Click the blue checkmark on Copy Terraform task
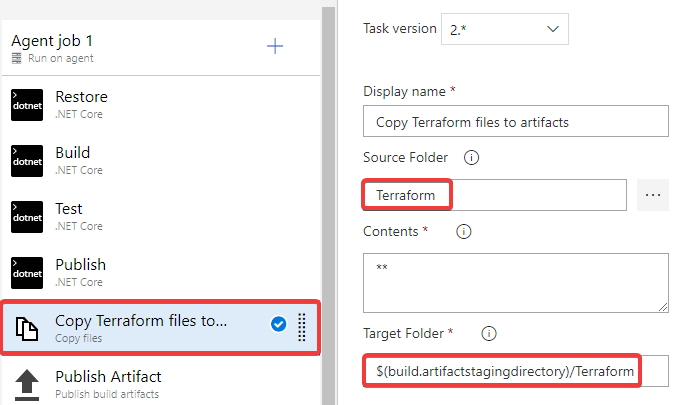The height and width of the screenshot is (405, 680). (x=278, y=324)
